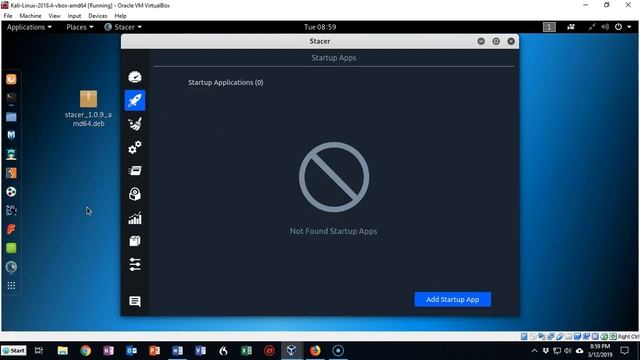Click the clock showing Tue 08:59
This screenshot has height=360, width=640.
[320, 27]
